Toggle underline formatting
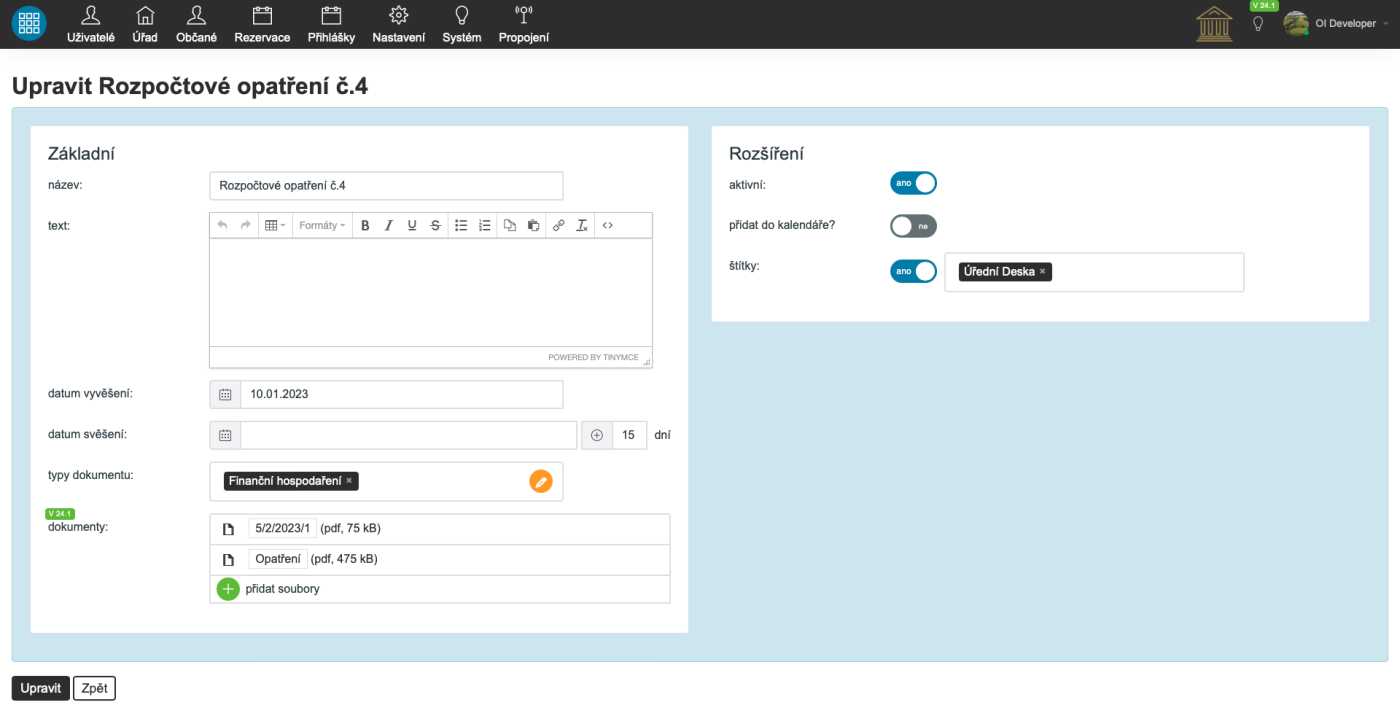Viewport: 1400px width, 724px height. coord(412,225)
